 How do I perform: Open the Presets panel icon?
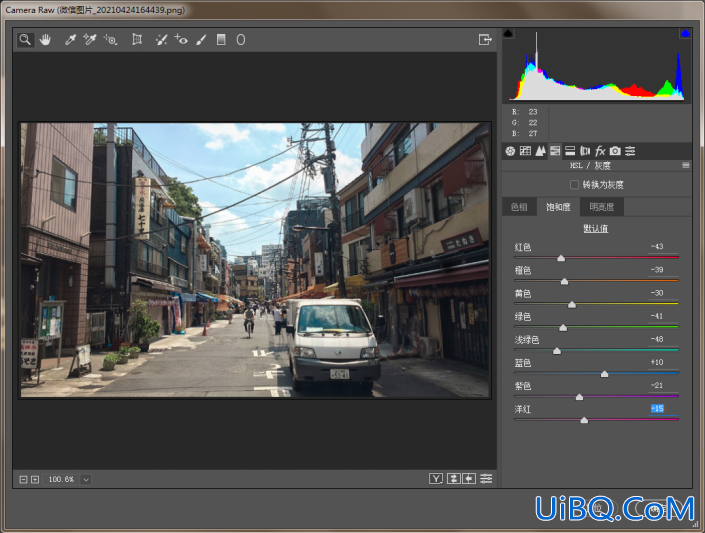tap(630, 151)
